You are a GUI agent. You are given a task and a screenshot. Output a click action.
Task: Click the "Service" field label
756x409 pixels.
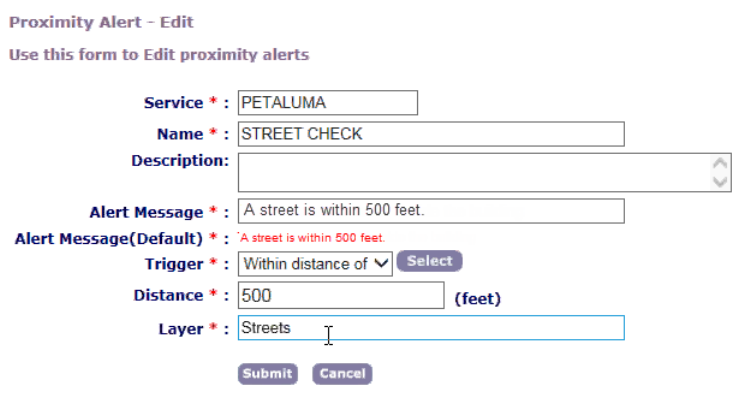174,103
